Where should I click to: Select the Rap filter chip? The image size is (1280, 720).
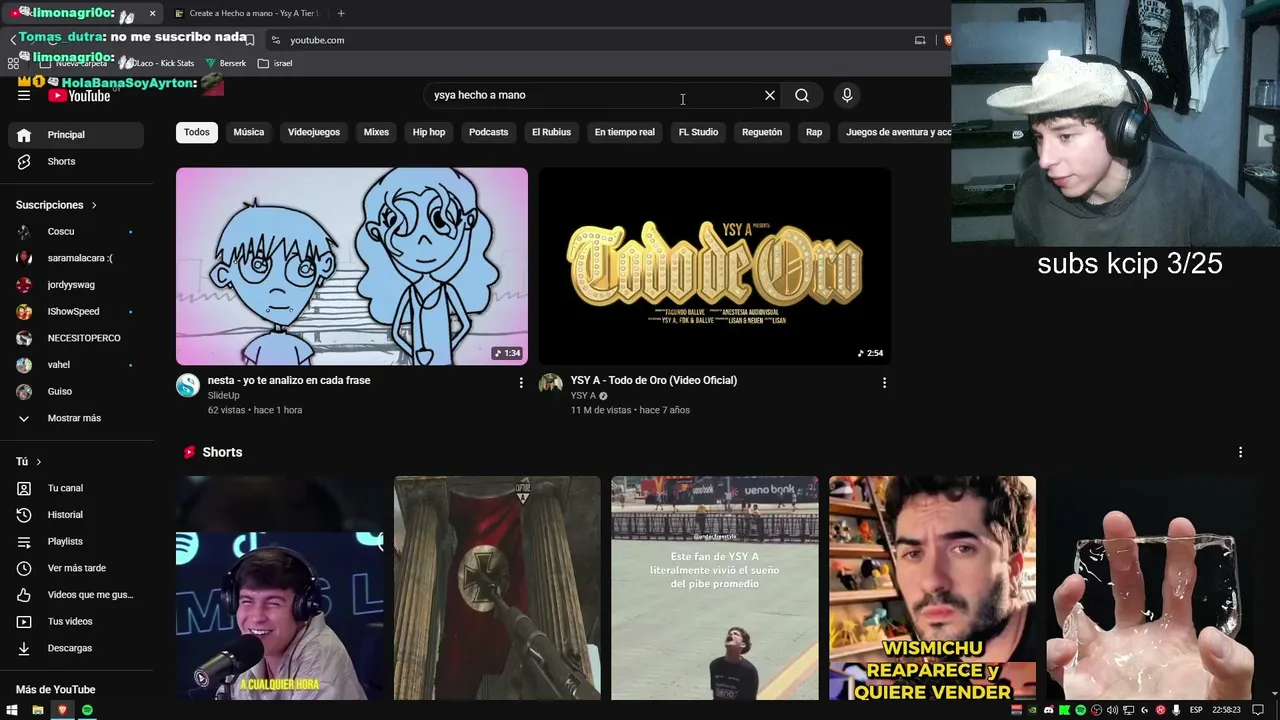[814, 132]
